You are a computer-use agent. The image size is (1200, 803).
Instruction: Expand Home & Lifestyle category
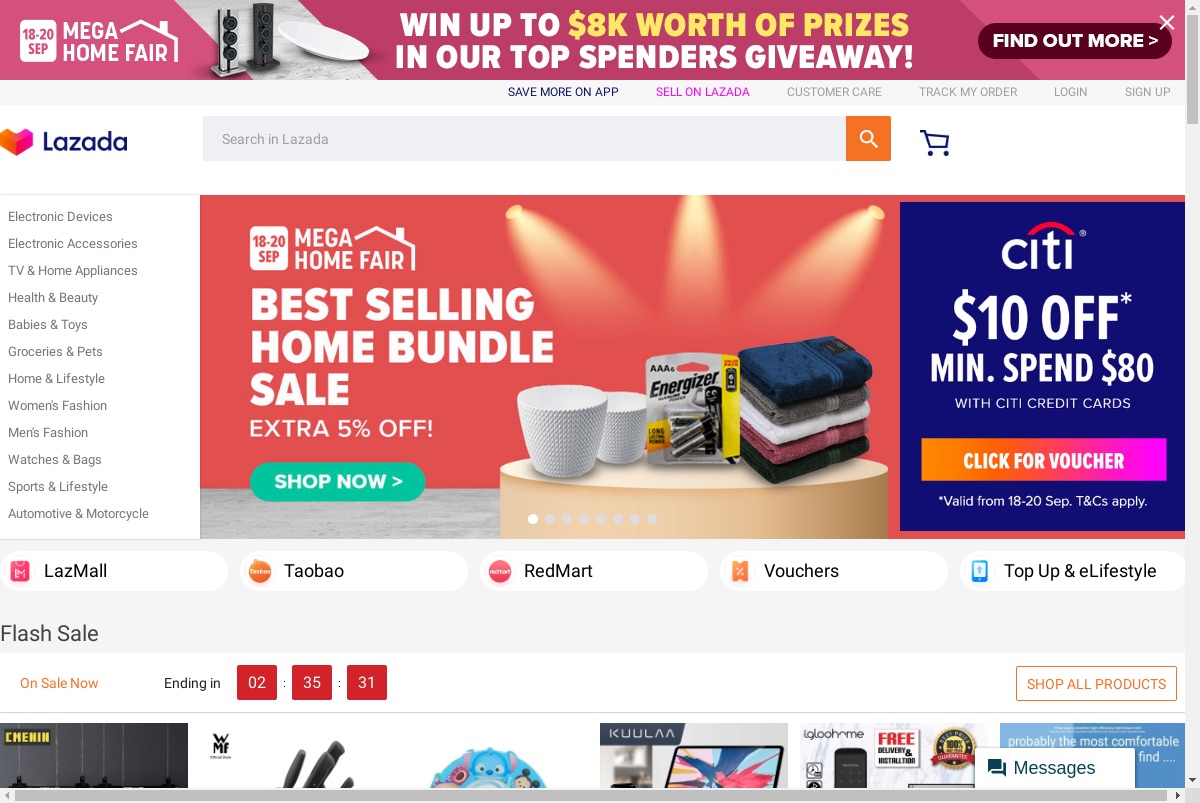pyautogui.click(x=56, y=378)
